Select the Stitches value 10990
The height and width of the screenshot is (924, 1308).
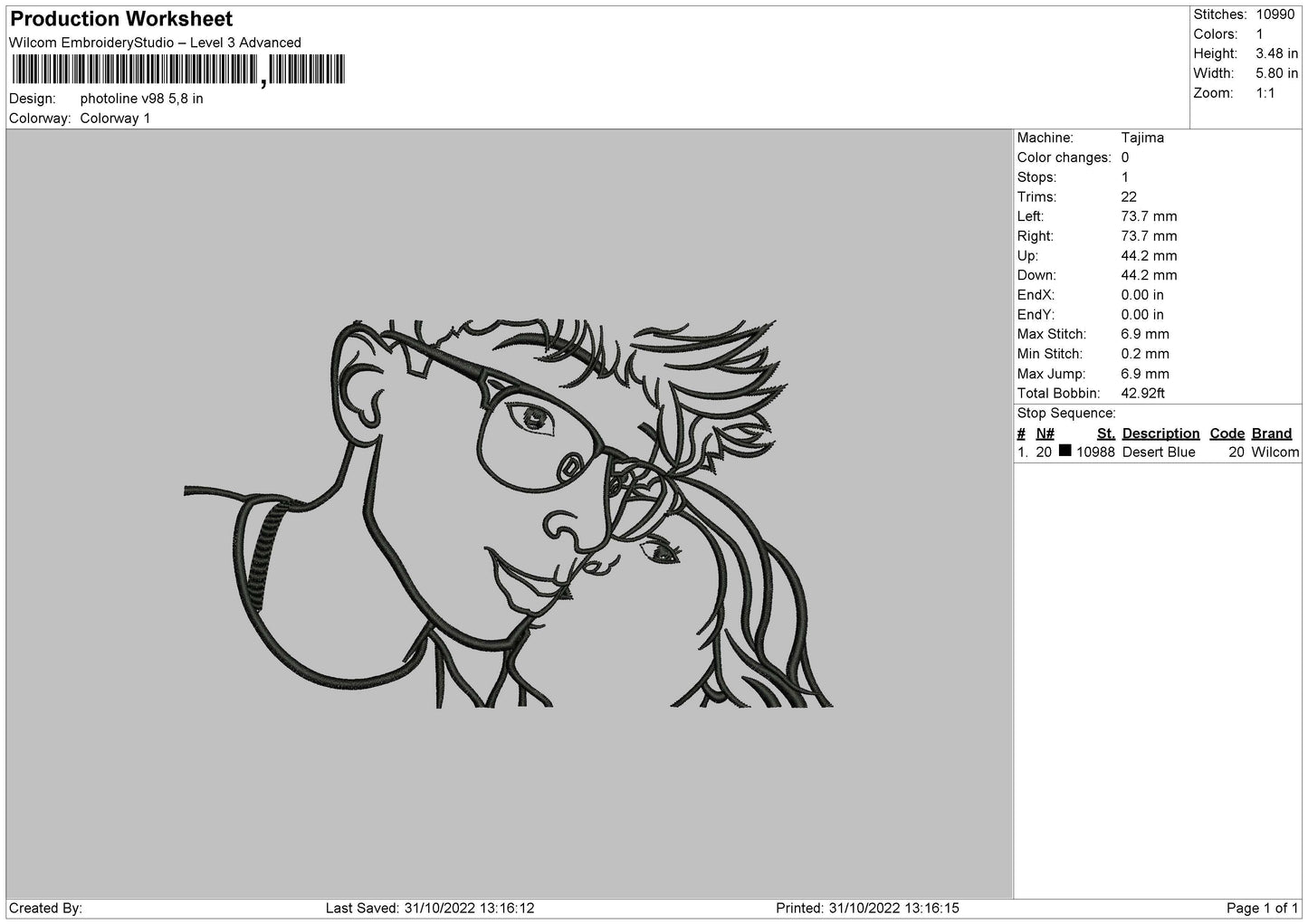(x=1275, y=14)
